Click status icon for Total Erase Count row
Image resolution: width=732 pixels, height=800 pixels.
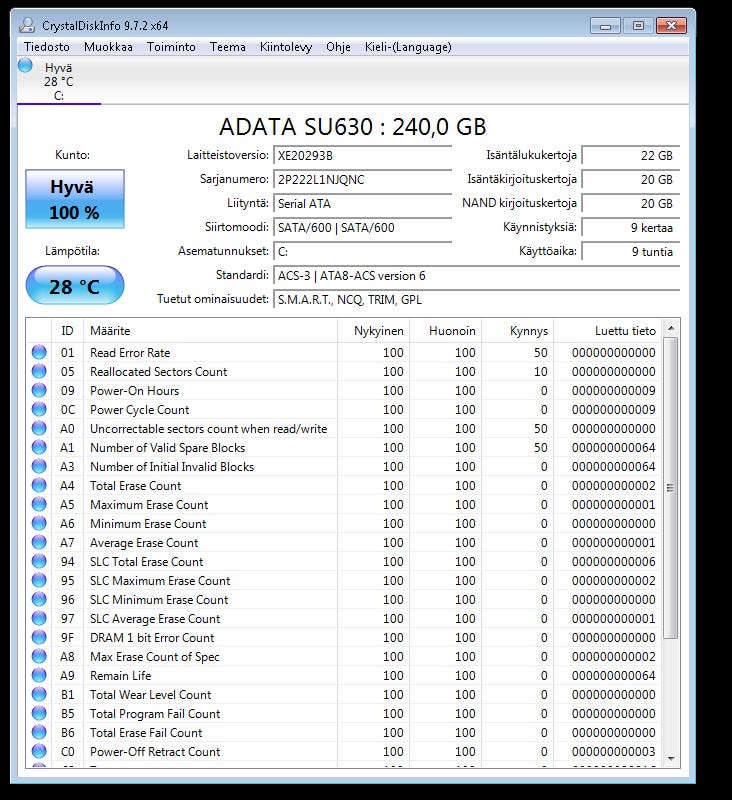pos(39,485)
